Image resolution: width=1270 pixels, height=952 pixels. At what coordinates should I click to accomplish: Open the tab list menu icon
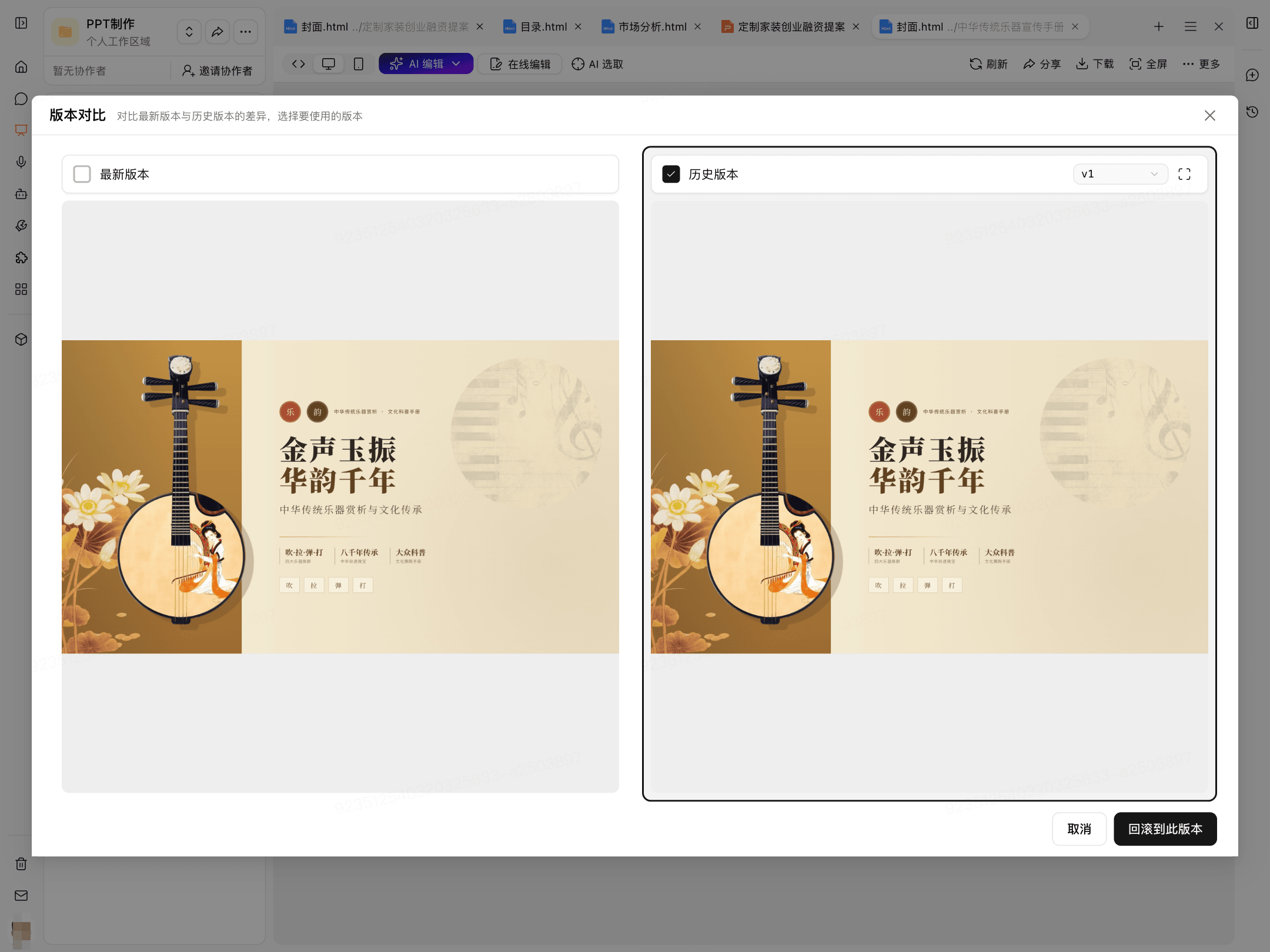1190,27
